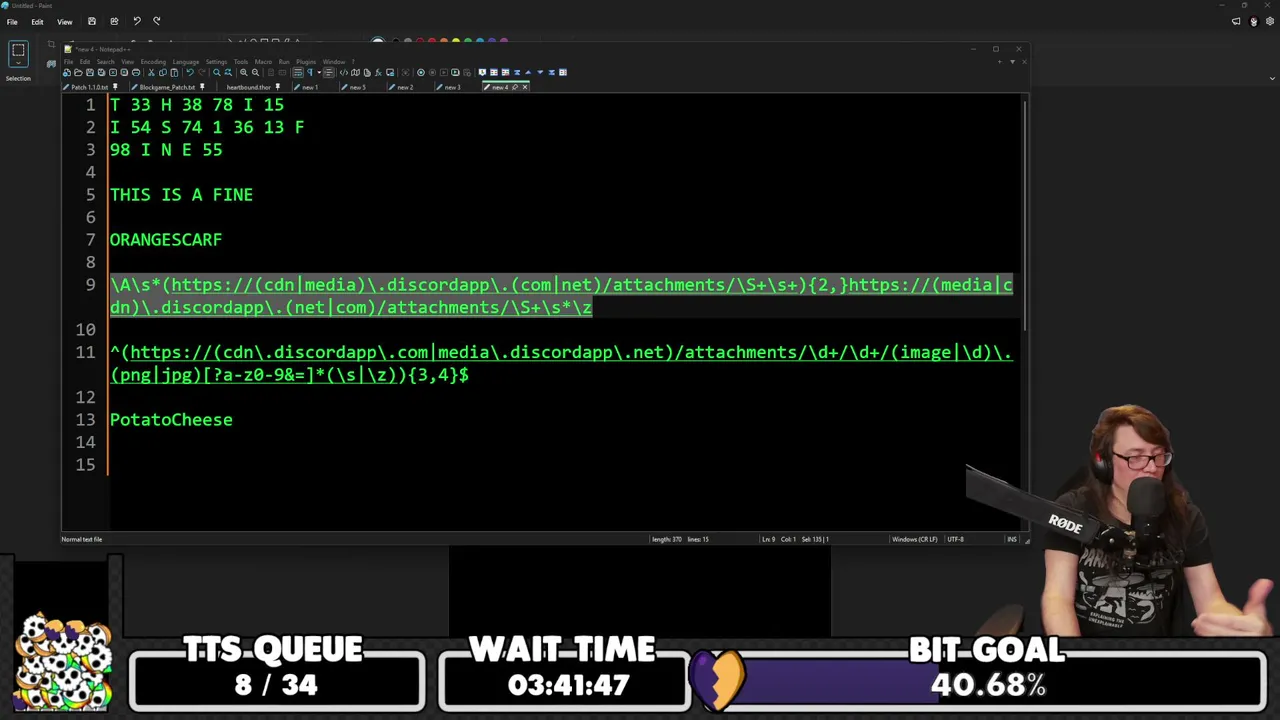
Task: Click the Zoom Out icon in Notepad++
Action: [255, 72]
